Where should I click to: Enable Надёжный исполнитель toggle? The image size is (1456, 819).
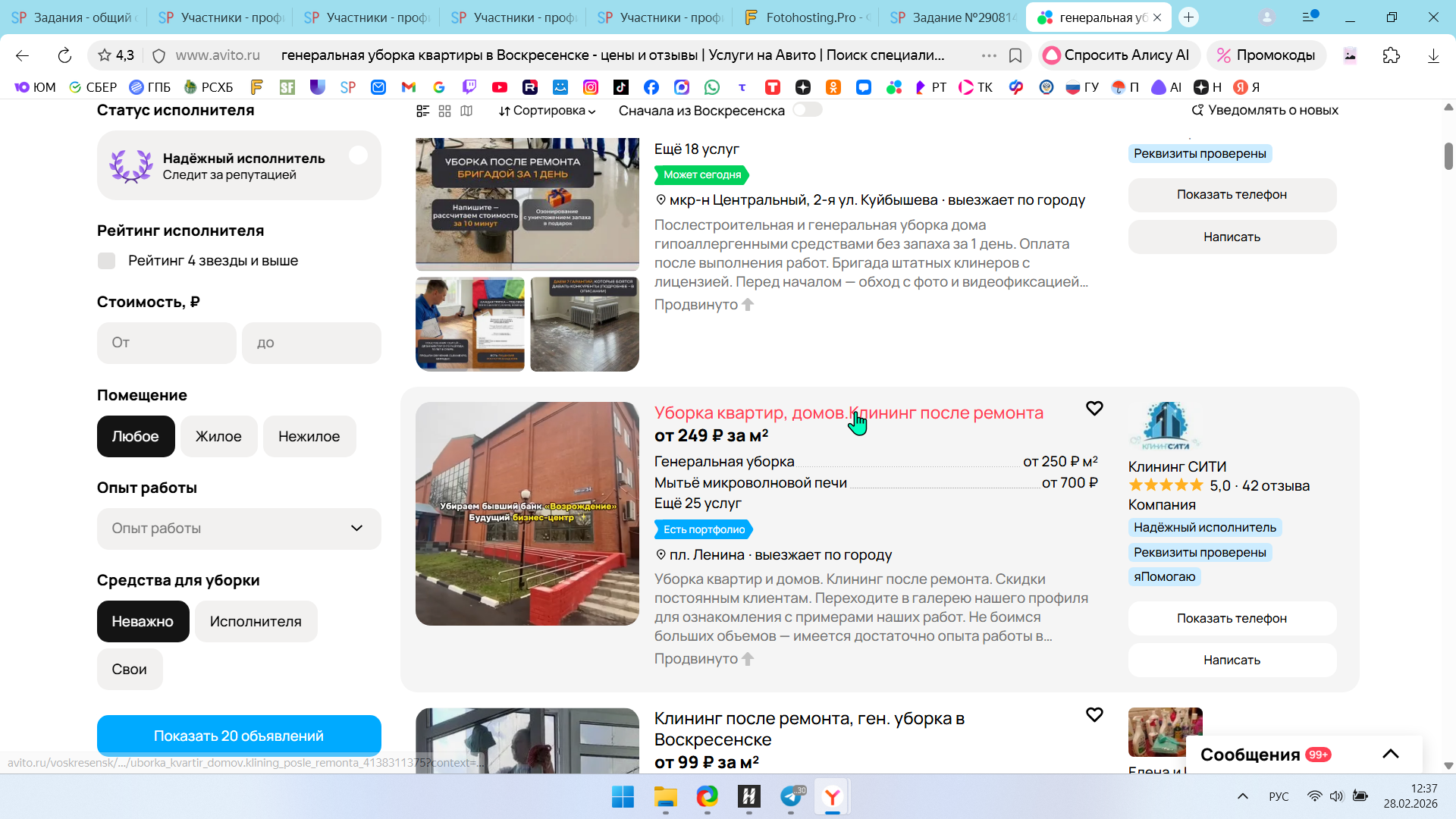(x=359, y=155)
